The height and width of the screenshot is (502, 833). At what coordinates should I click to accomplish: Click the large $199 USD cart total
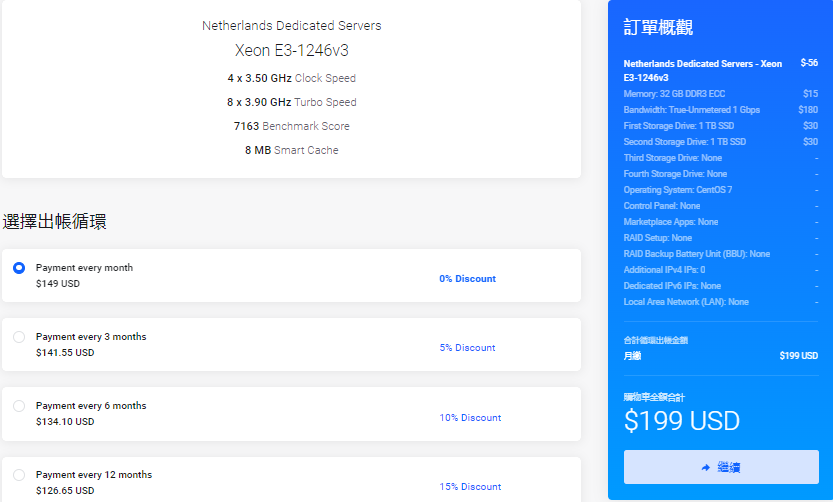[682, 421]
